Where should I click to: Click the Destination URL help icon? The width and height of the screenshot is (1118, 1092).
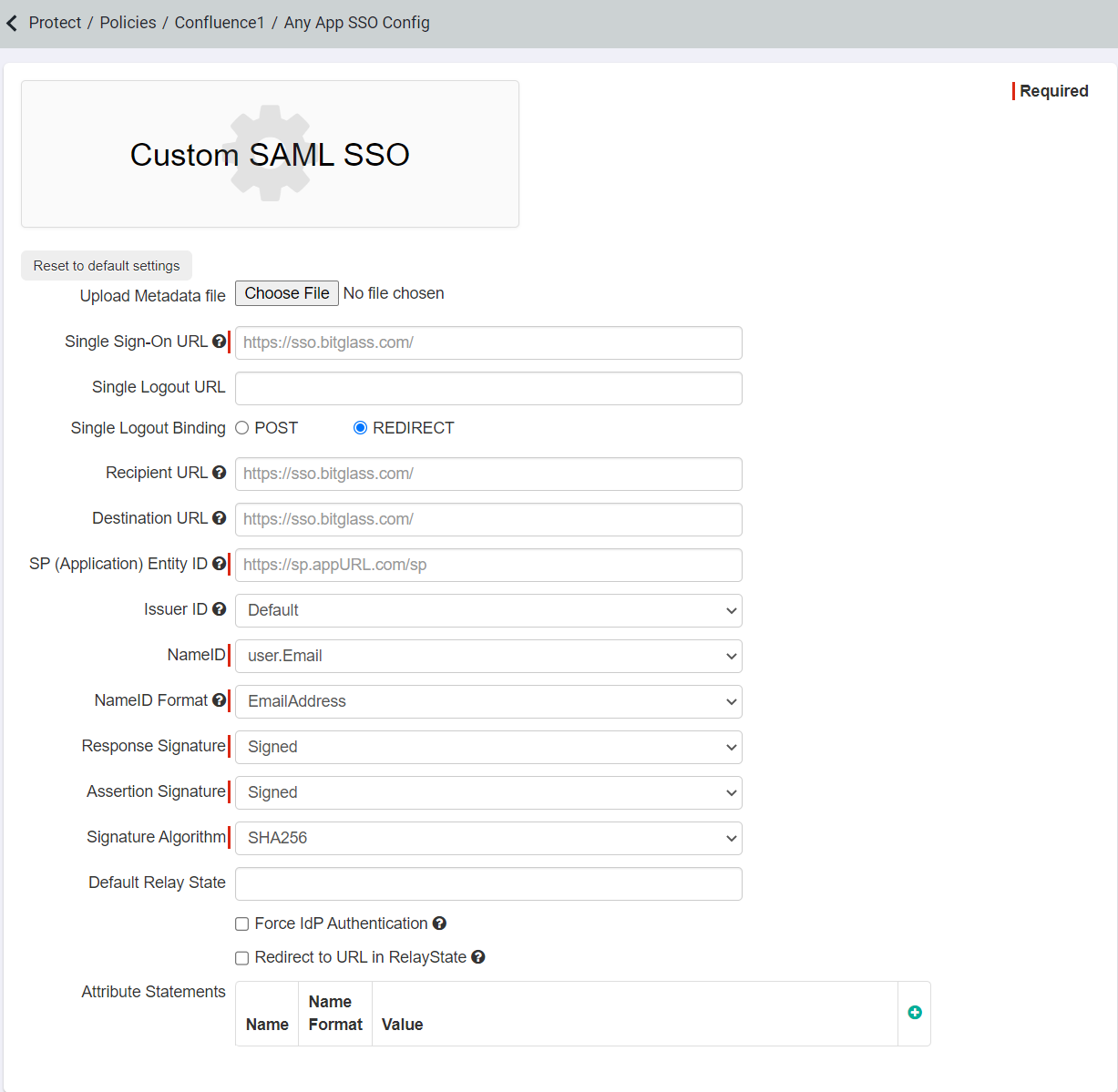[x=220, y=517]
